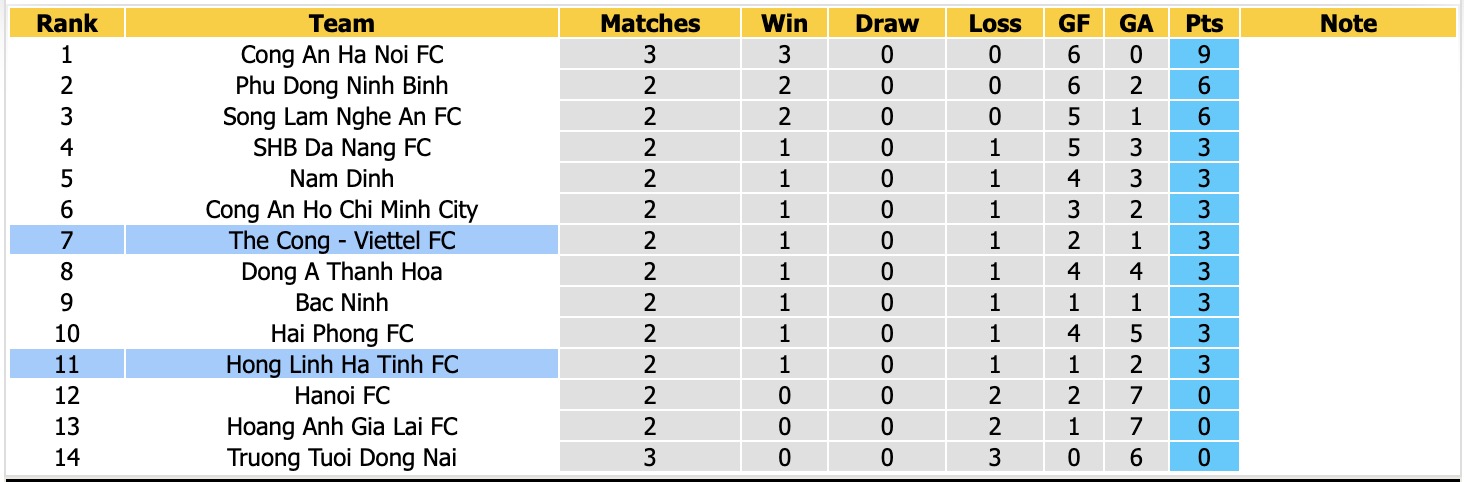
Task: Click the Hoang Anh Gia Lai FC team name
Action: pos(342,426)
